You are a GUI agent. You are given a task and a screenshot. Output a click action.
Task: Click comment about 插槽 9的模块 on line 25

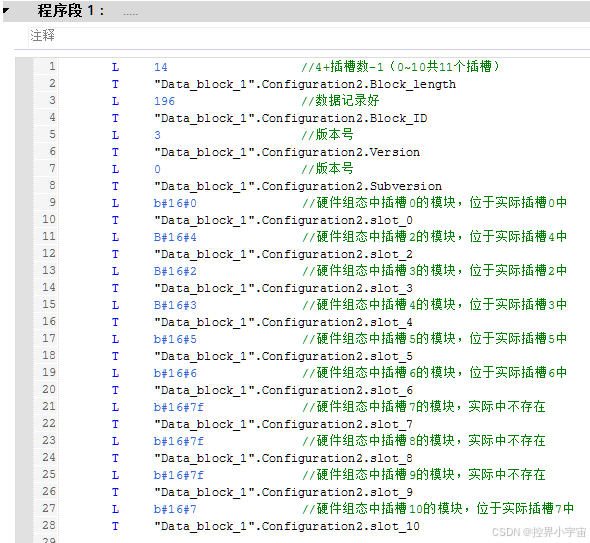424,474
